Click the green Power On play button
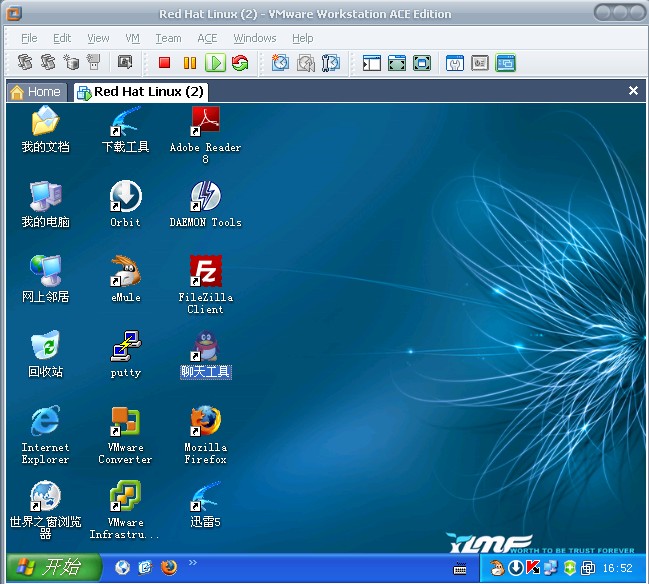This screenshot has width=649, height=584. pyautogui.click(x=215, y=63)
